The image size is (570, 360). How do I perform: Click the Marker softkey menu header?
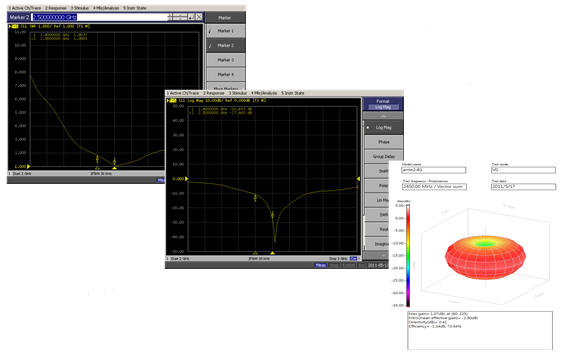tap(225, 17)
